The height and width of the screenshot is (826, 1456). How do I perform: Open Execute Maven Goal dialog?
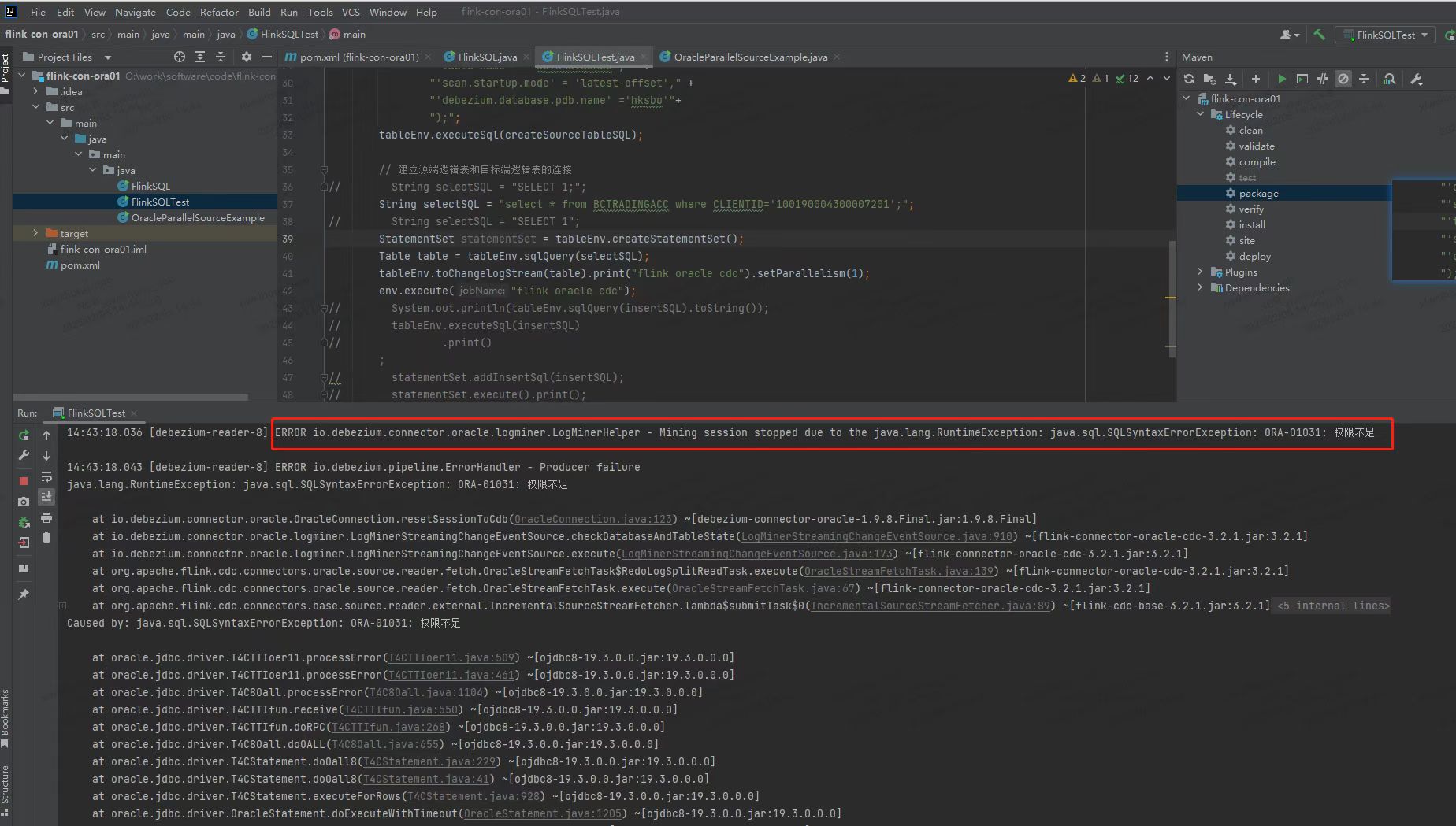tap(1302, 79)
